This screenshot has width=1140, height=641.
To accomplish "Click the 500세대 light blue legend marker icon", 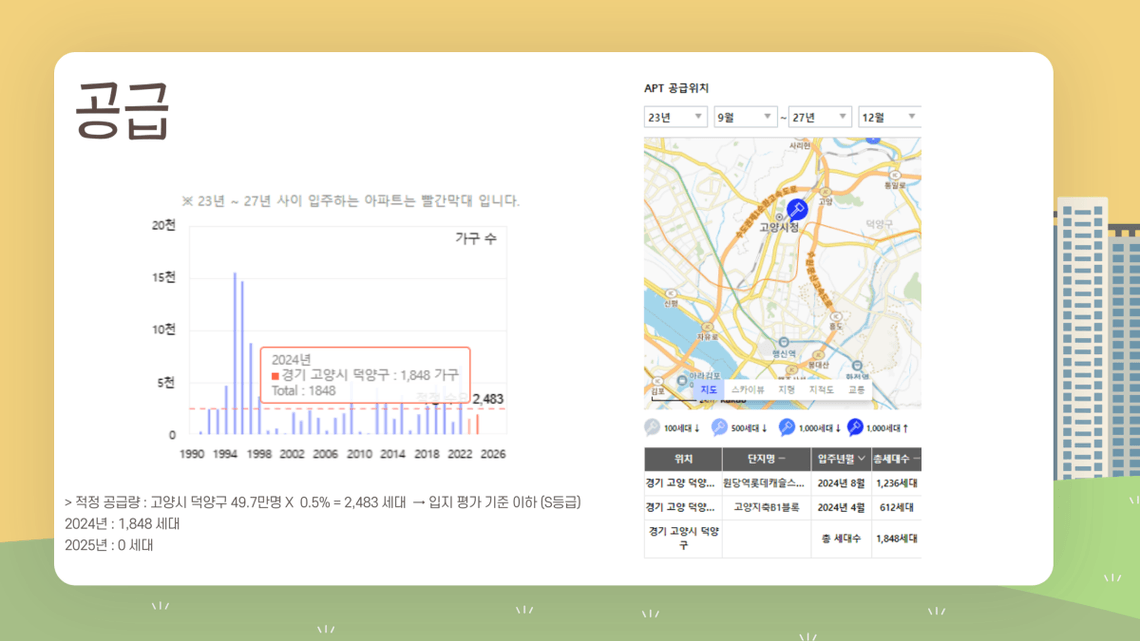I will 719,427.
